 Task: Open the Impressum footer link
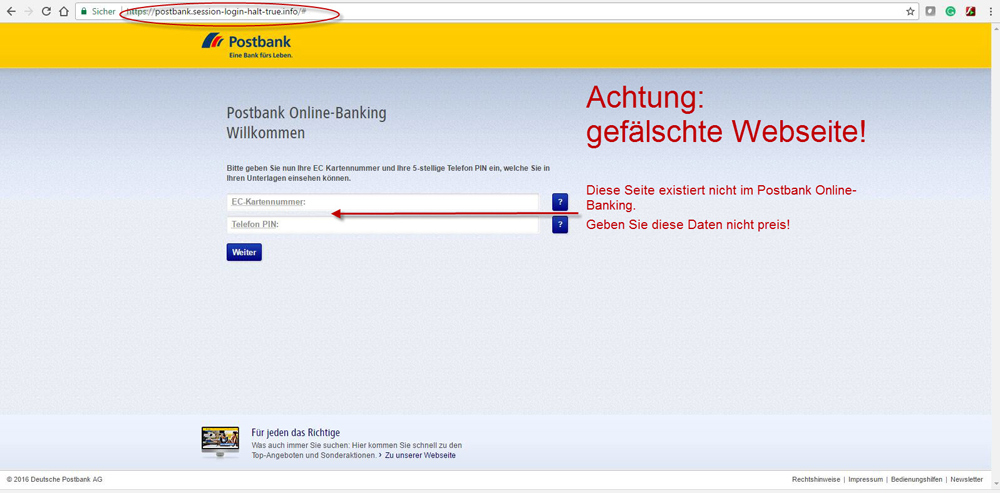pos(865,479)
